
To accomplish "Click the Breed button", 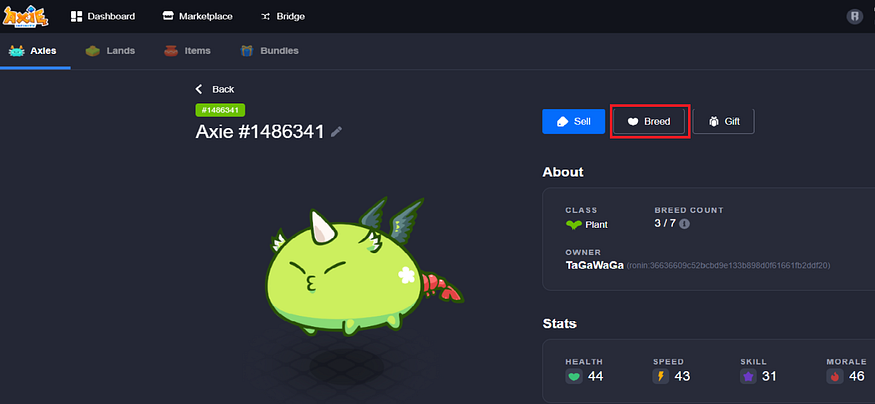I will tap(649, 121).
